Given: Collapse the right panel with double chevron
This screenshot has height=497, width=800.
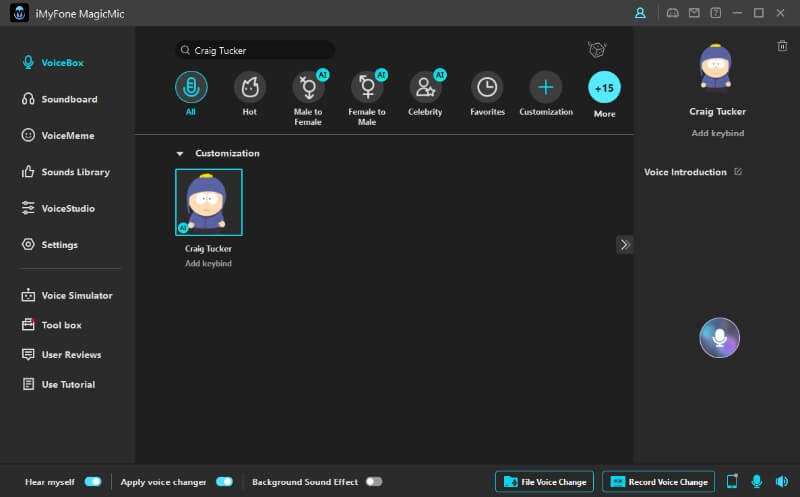Looking at the screenshot, I should click(624, 245).
